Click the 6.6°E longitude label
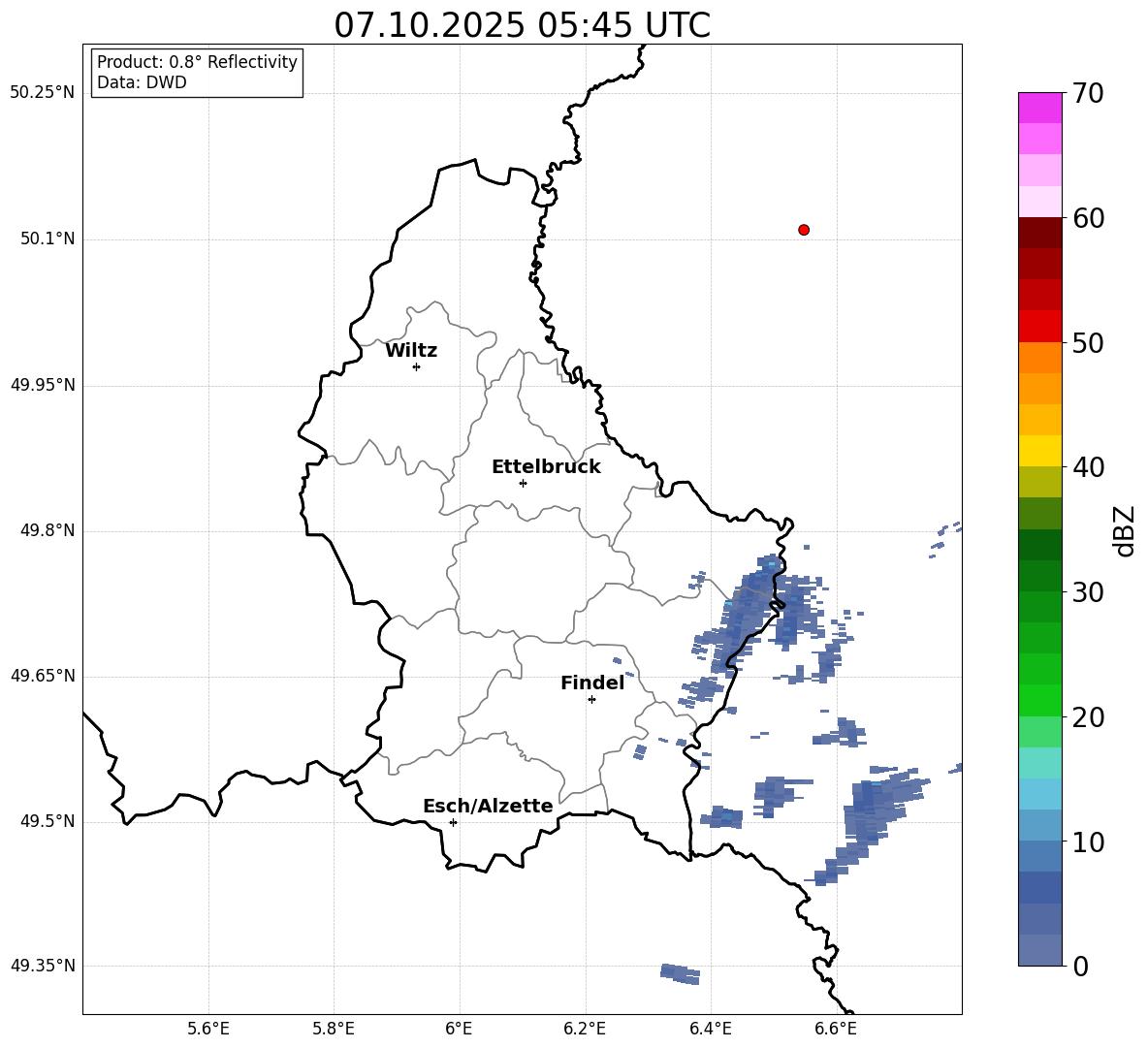The height and width of the screenshot is (1048, 1148). pyautogui.click(x=836, y=1029)
